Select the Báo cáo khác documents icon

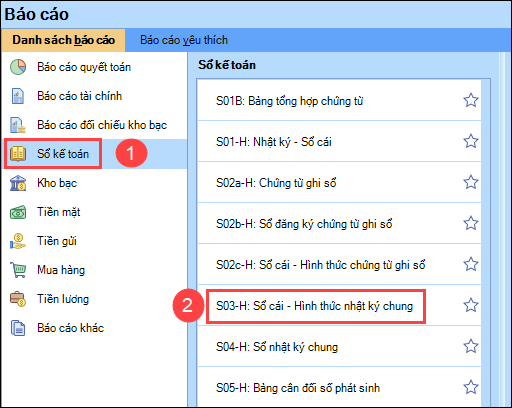18,328
